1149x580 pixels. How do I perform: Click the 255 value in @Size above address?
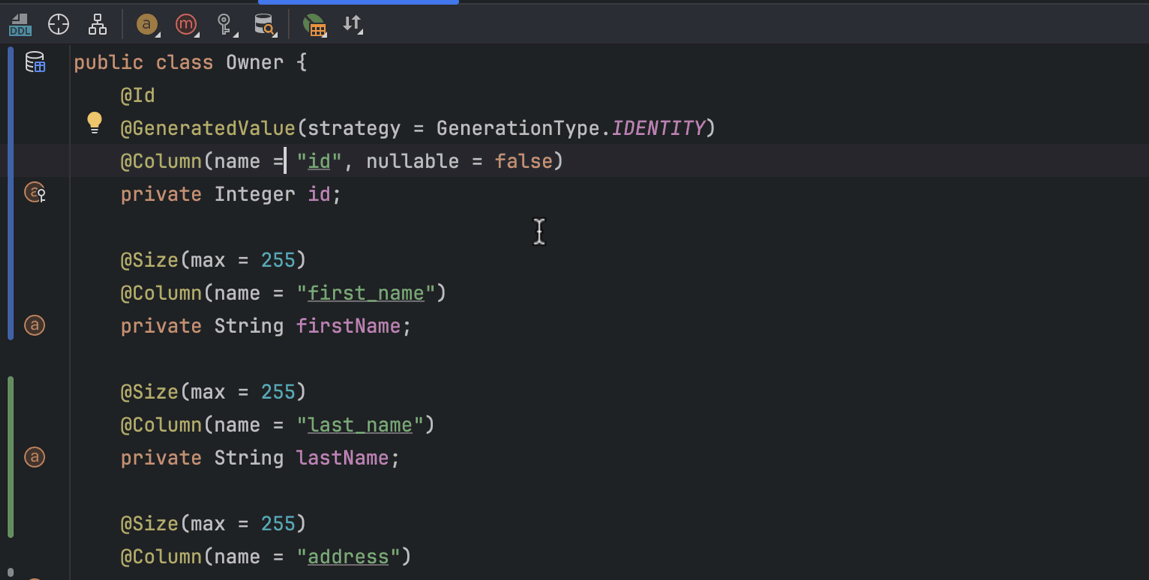278,524
